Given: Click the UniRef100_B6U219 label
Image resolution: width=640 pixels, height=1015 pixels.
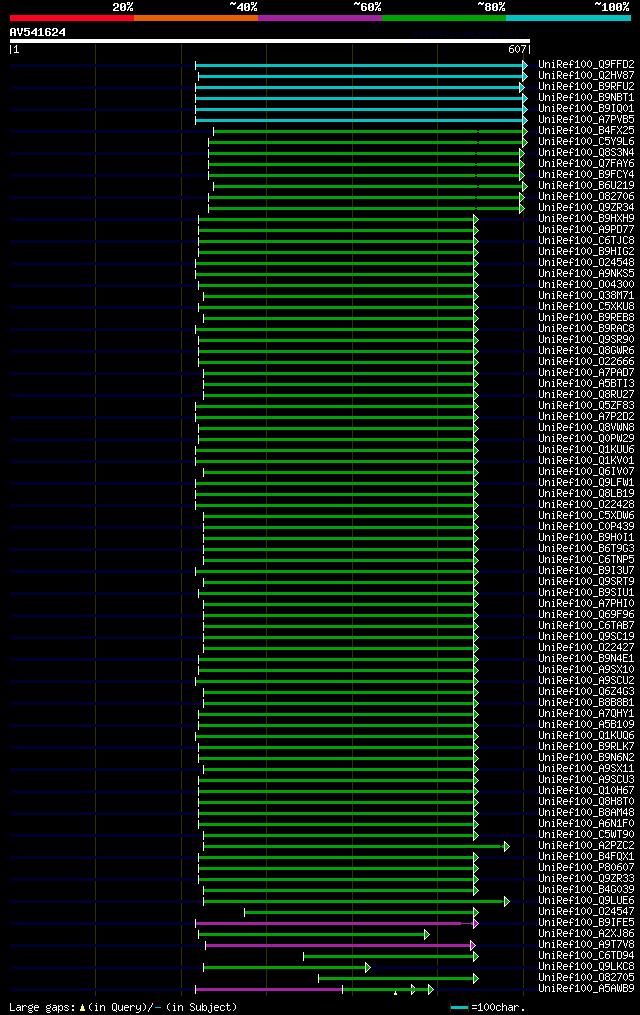Looking at the screenshot, I should (x=586, y=185).
